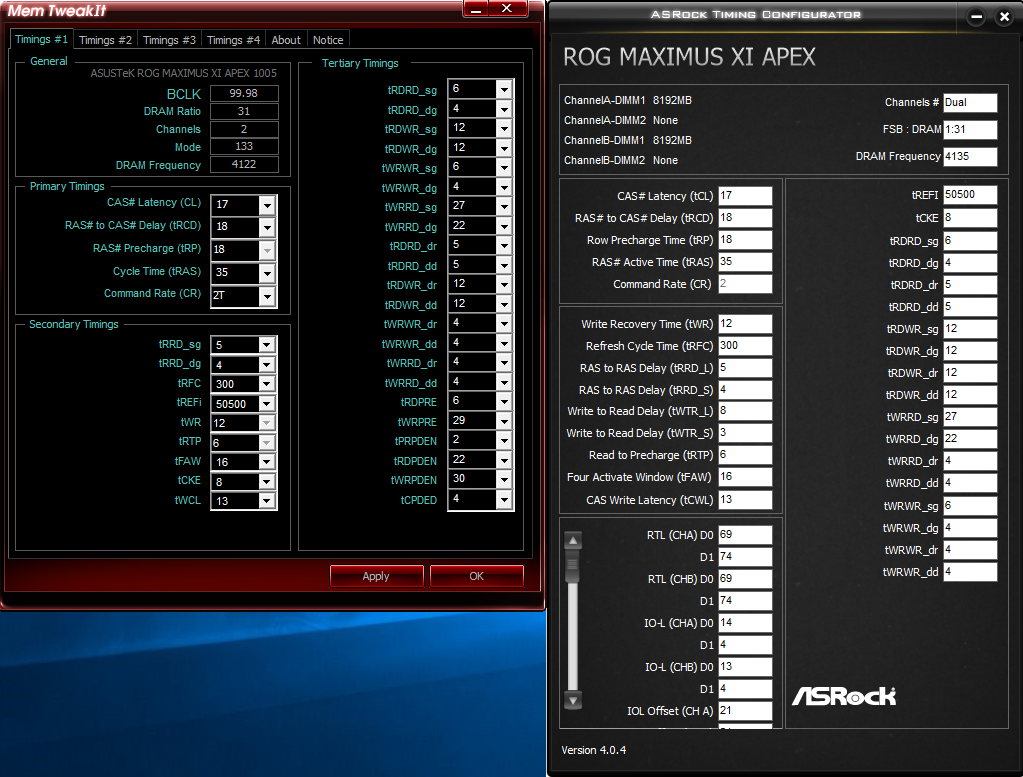Expand the tWRRD_dg dropdown showing 22
1023x777 pixels.
coord(504,226)
